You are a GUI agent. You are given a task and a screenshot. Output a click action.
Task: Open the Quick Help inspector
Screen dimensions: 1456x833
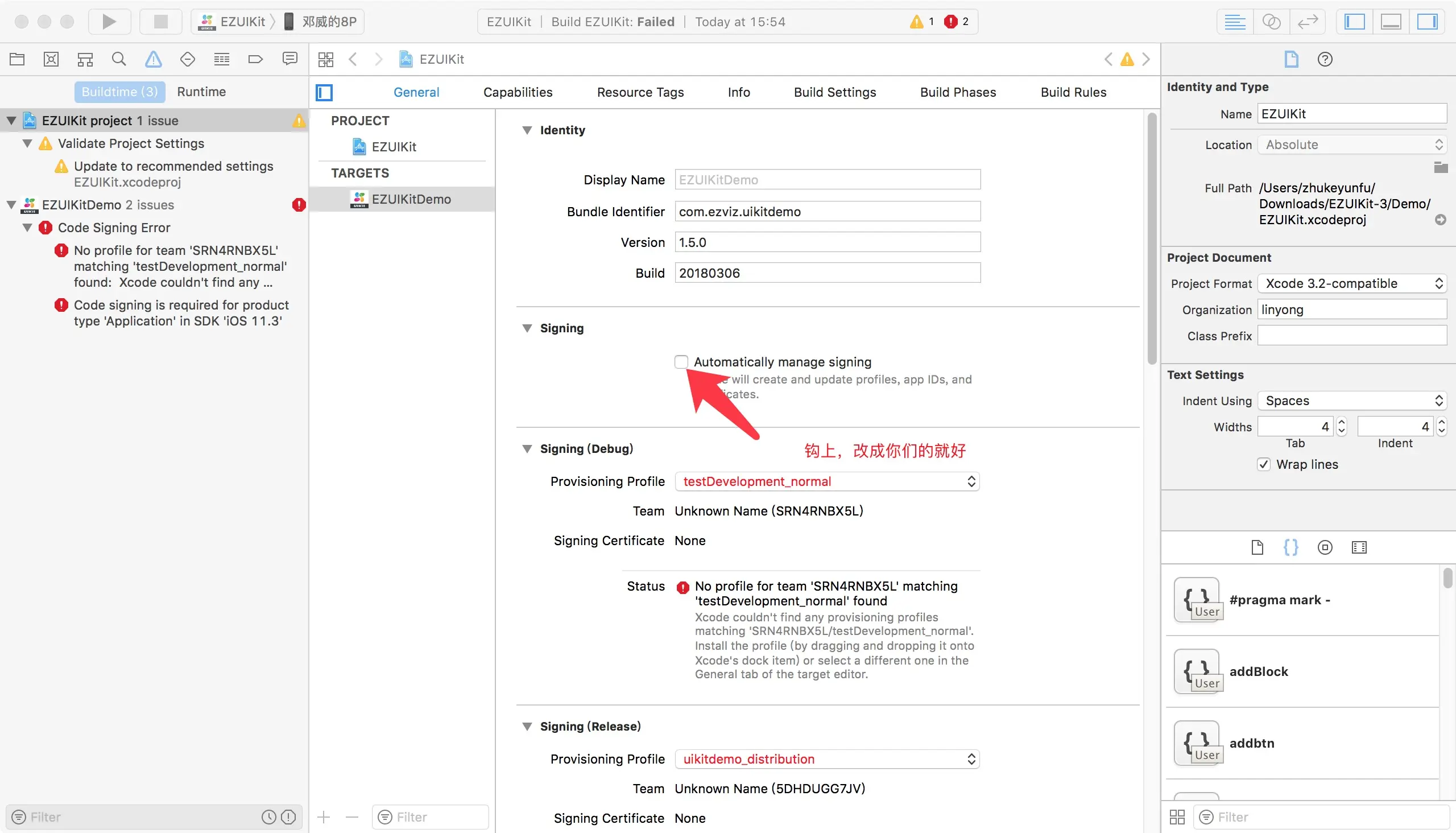click(1325, 59)
